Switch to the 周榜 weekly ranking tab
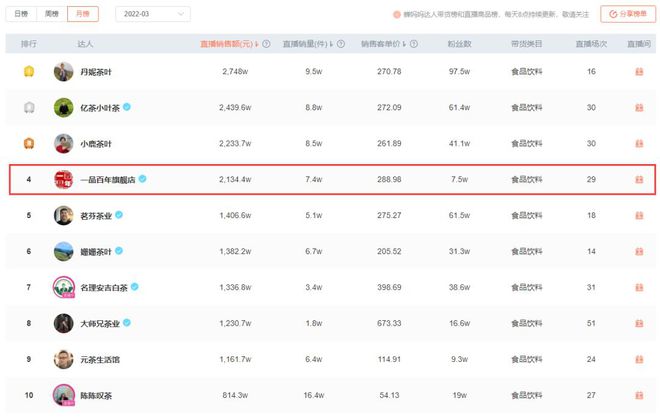Viewport: 660px width, 417px height. coord(52,14)
